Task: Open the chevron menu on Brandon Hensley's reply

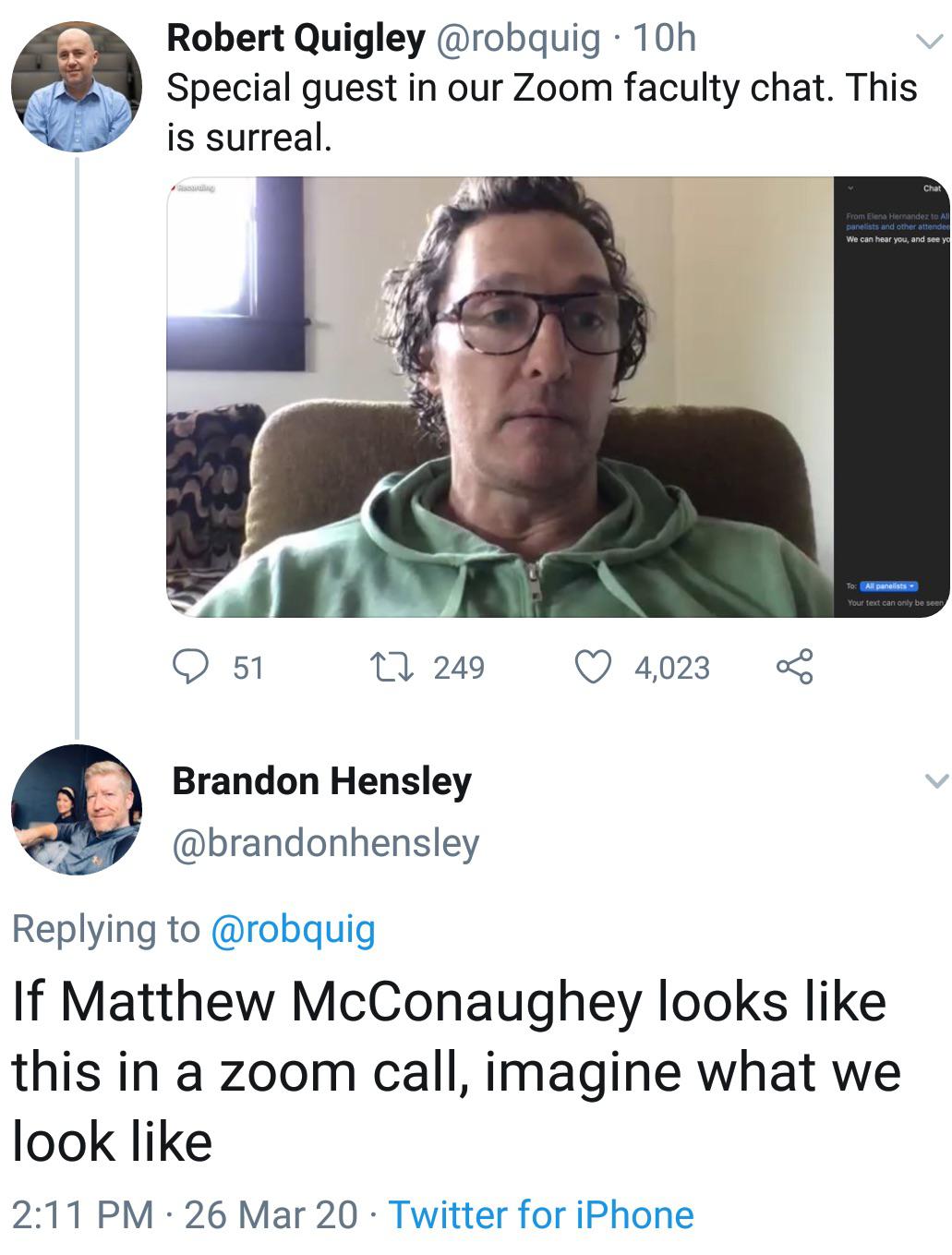Action: (x=935, y=781)
